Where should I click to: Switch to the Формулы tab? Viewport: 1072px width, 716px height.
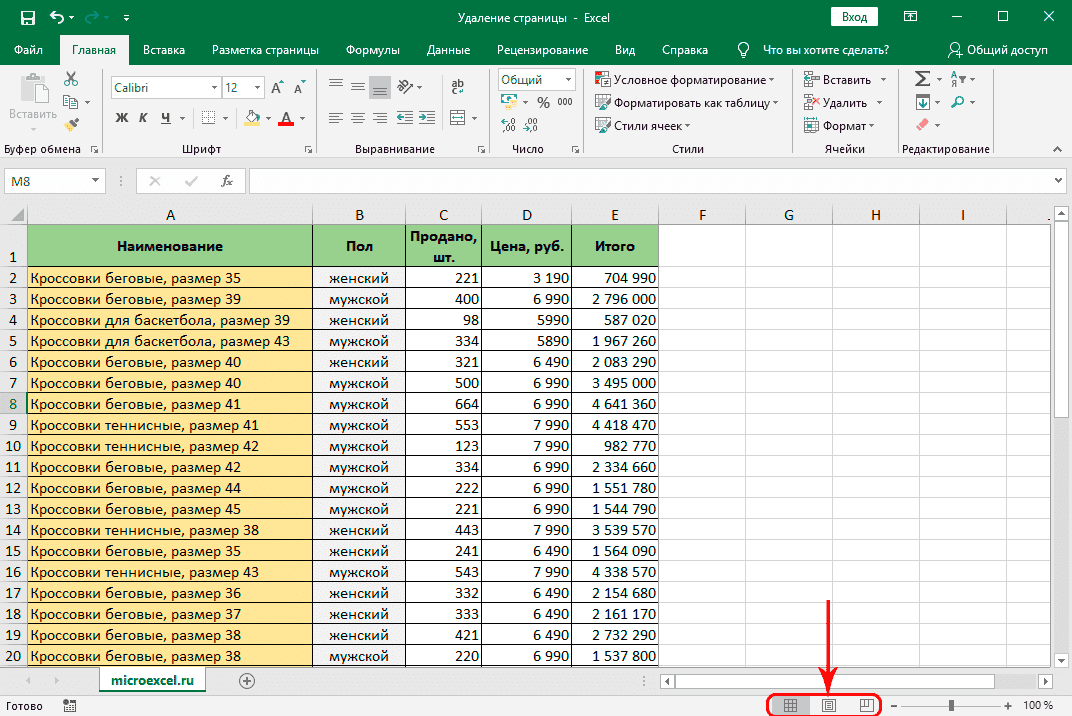click(372, 50)
